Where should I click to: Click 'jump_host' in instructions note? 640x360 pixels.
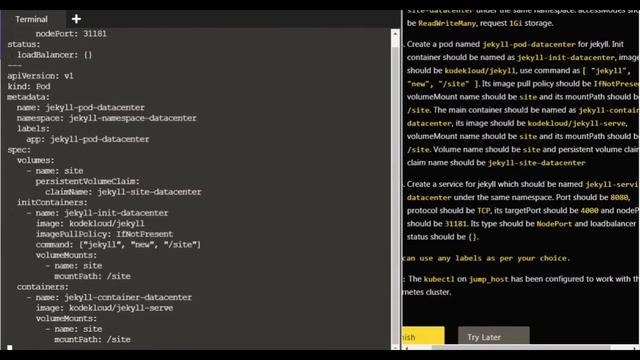pyautogui.click(x=489, y=279)
